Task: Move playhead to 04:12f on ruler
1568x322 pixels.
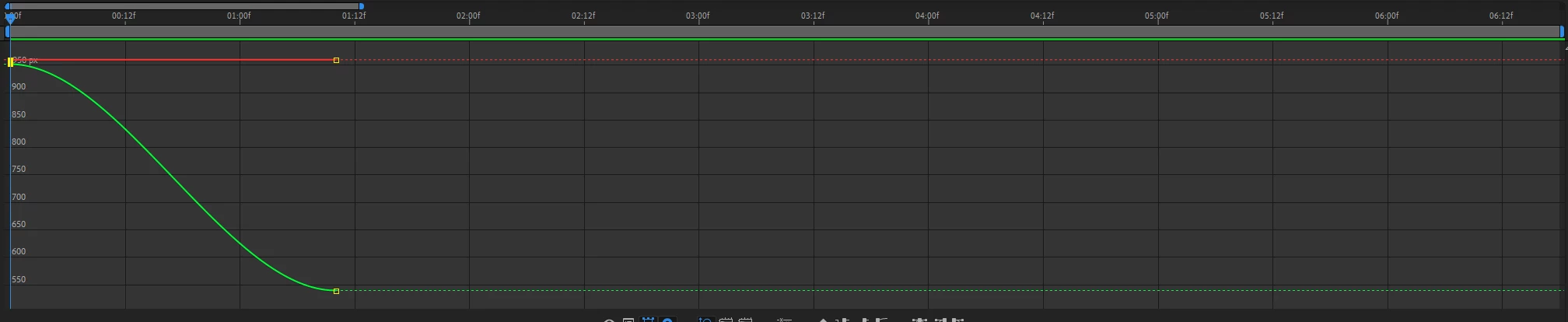Action: point(1042,16)
